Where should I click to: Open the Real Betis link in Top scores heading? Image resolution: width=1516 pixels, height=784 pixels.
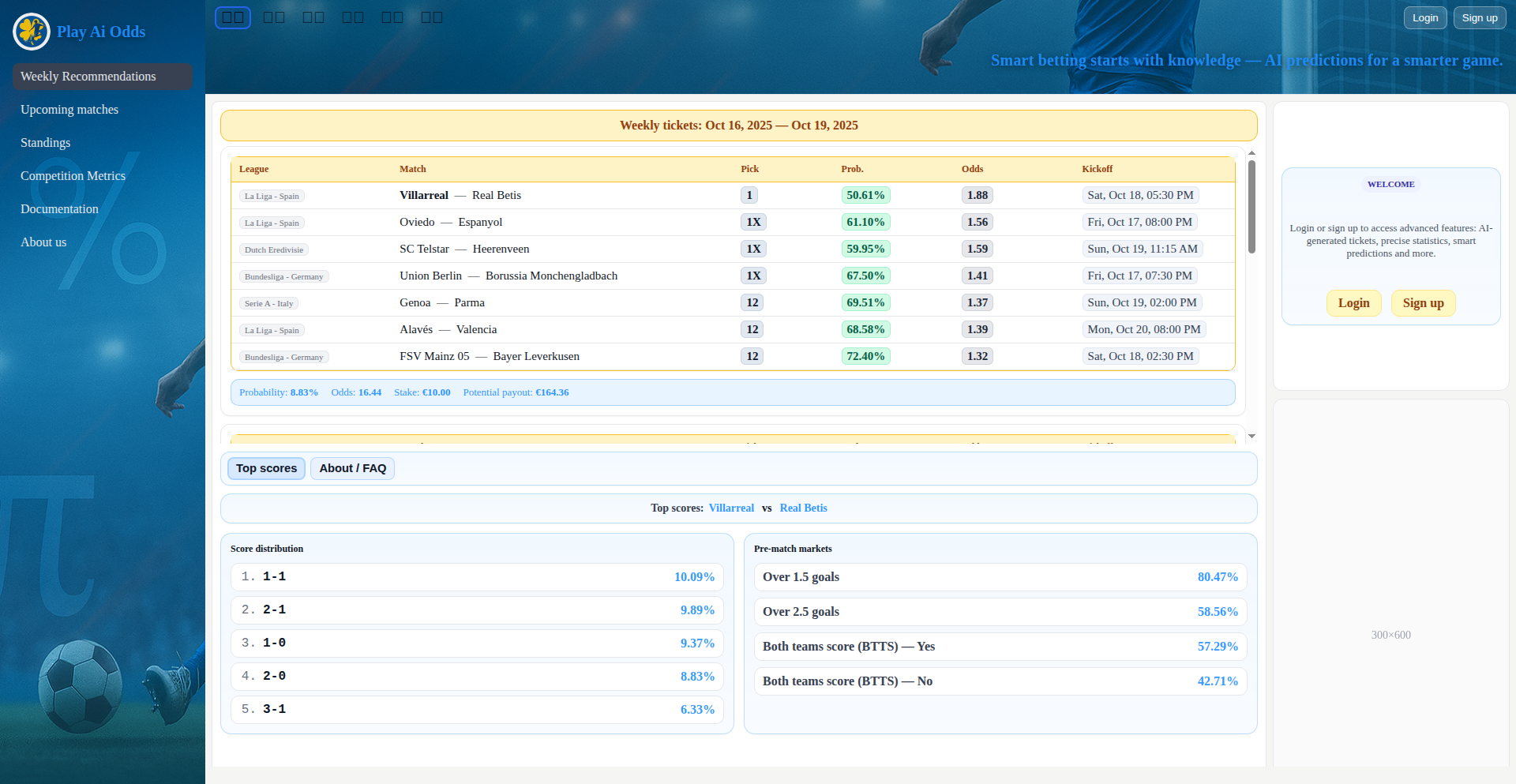[803, 508]
